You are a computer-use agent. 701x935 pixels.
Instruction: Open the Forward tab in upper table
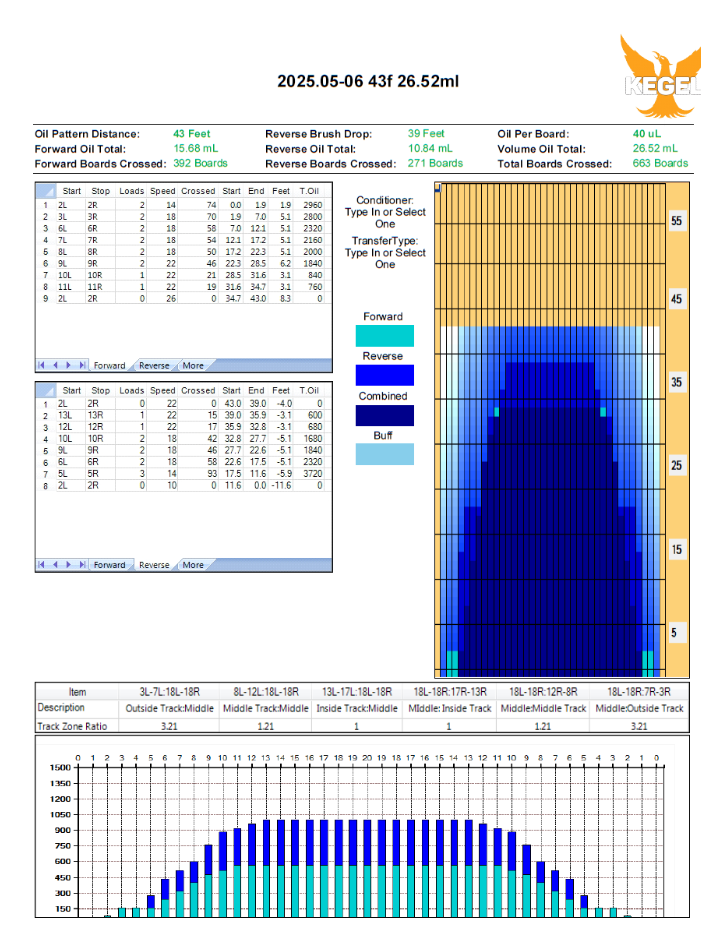click(x=110, y=366)
